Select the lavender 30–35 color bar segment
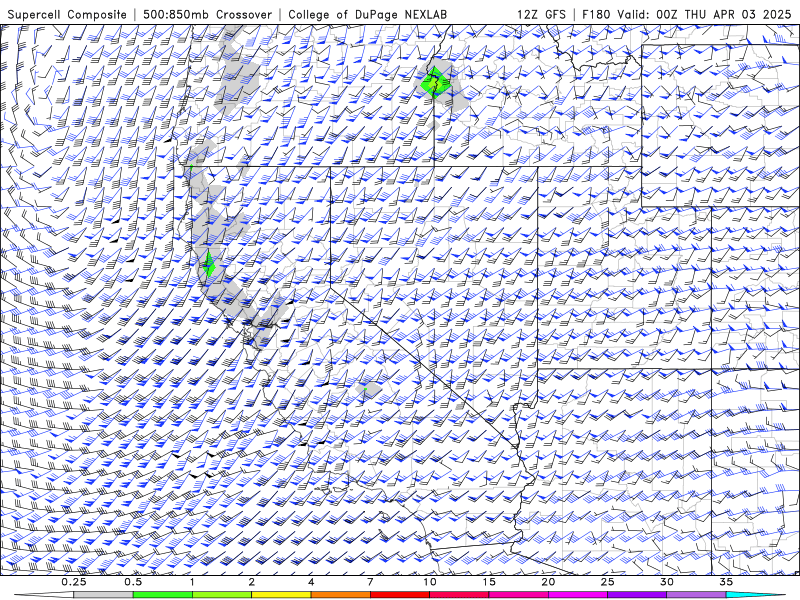 click(696, 595)
